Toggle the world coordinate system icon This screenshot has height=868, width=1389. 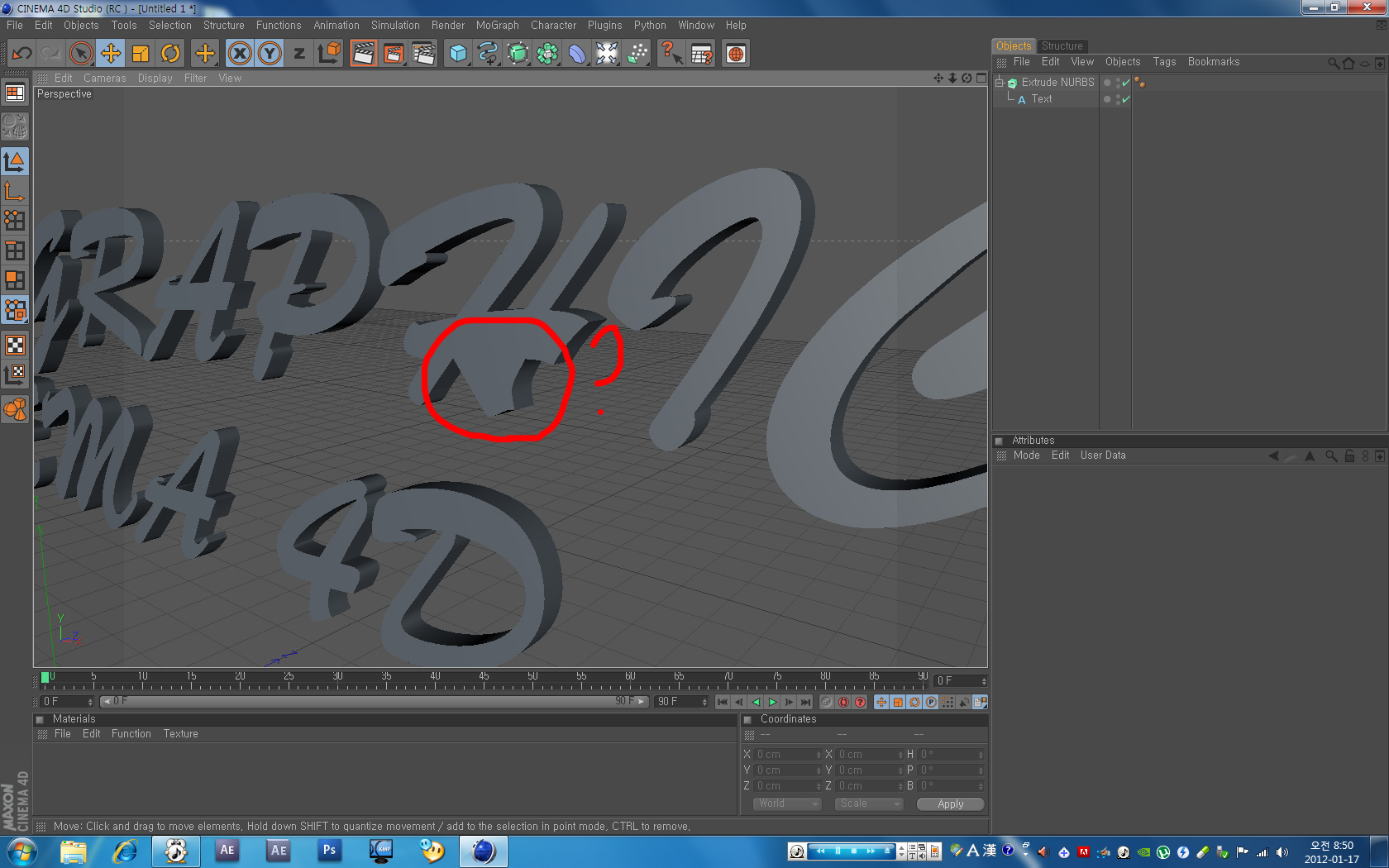[329, 54]
